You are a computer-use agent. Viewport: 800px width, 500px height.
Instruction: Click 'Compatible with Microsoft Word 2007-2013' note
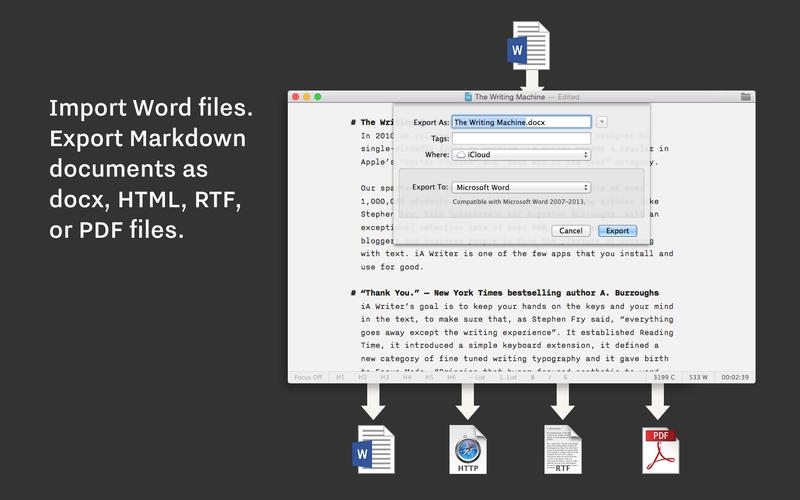519,202
